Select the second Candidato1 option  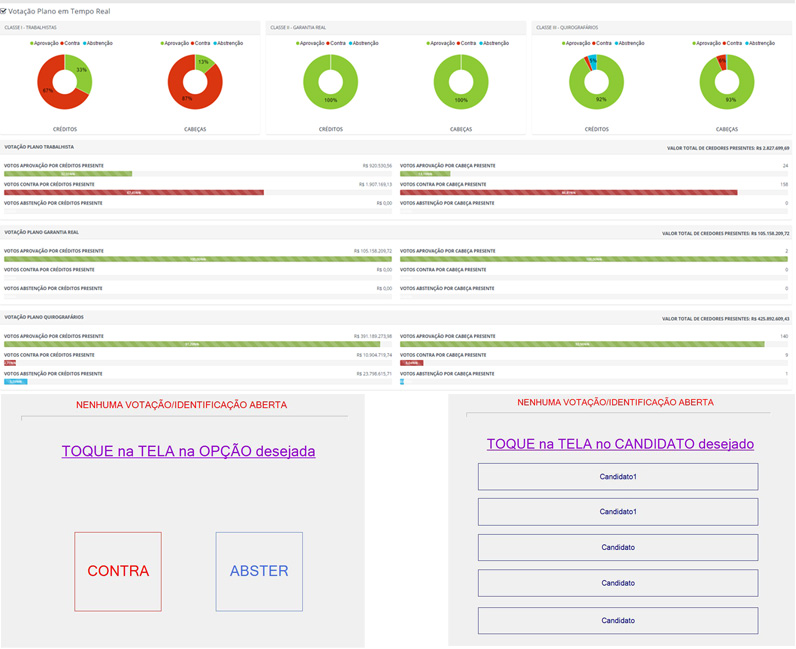pyautogui.click(x=618, y=512)
